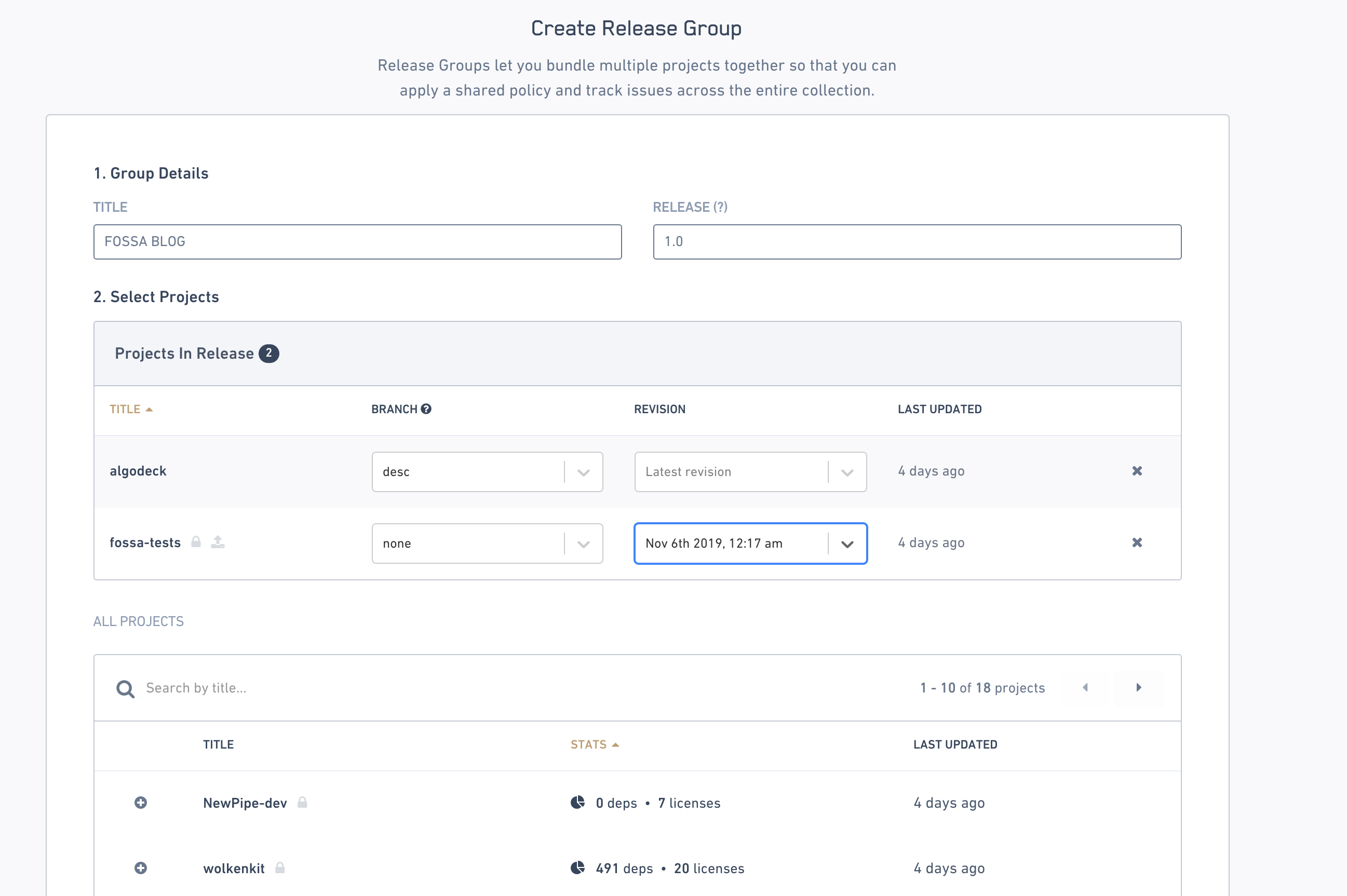
Task: Add wolkenkit project with plus icon
Action: pos(141,868)
